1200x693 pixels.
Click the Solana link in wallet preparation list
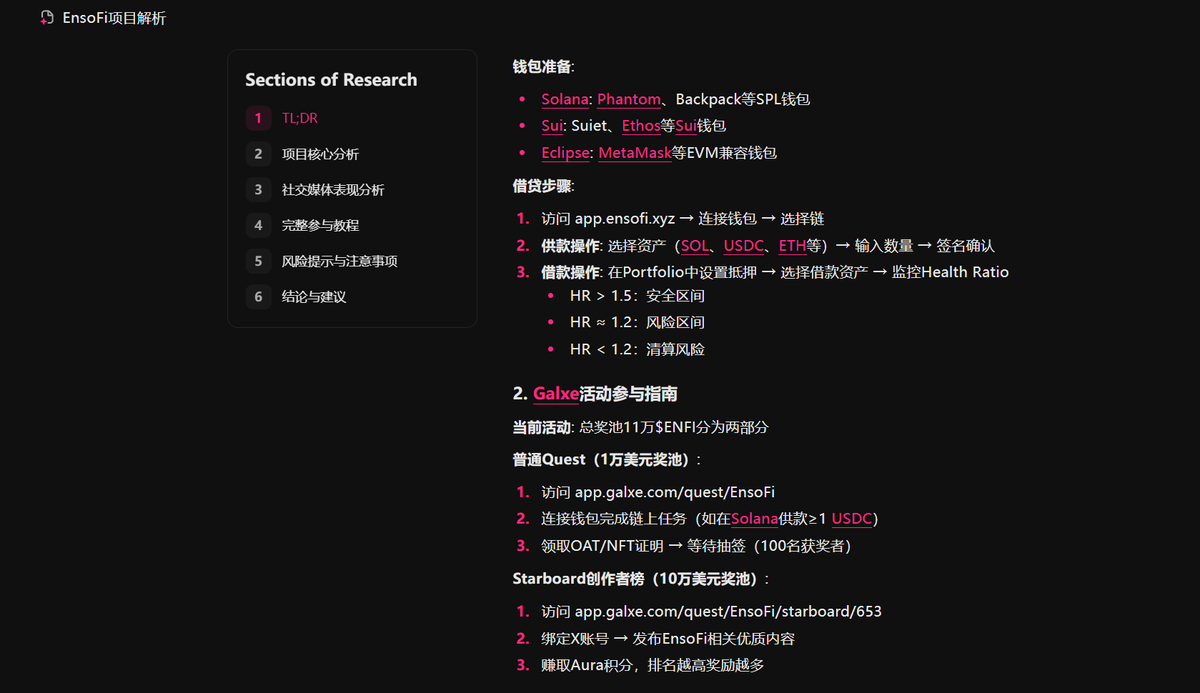click(x=565, y=99)
